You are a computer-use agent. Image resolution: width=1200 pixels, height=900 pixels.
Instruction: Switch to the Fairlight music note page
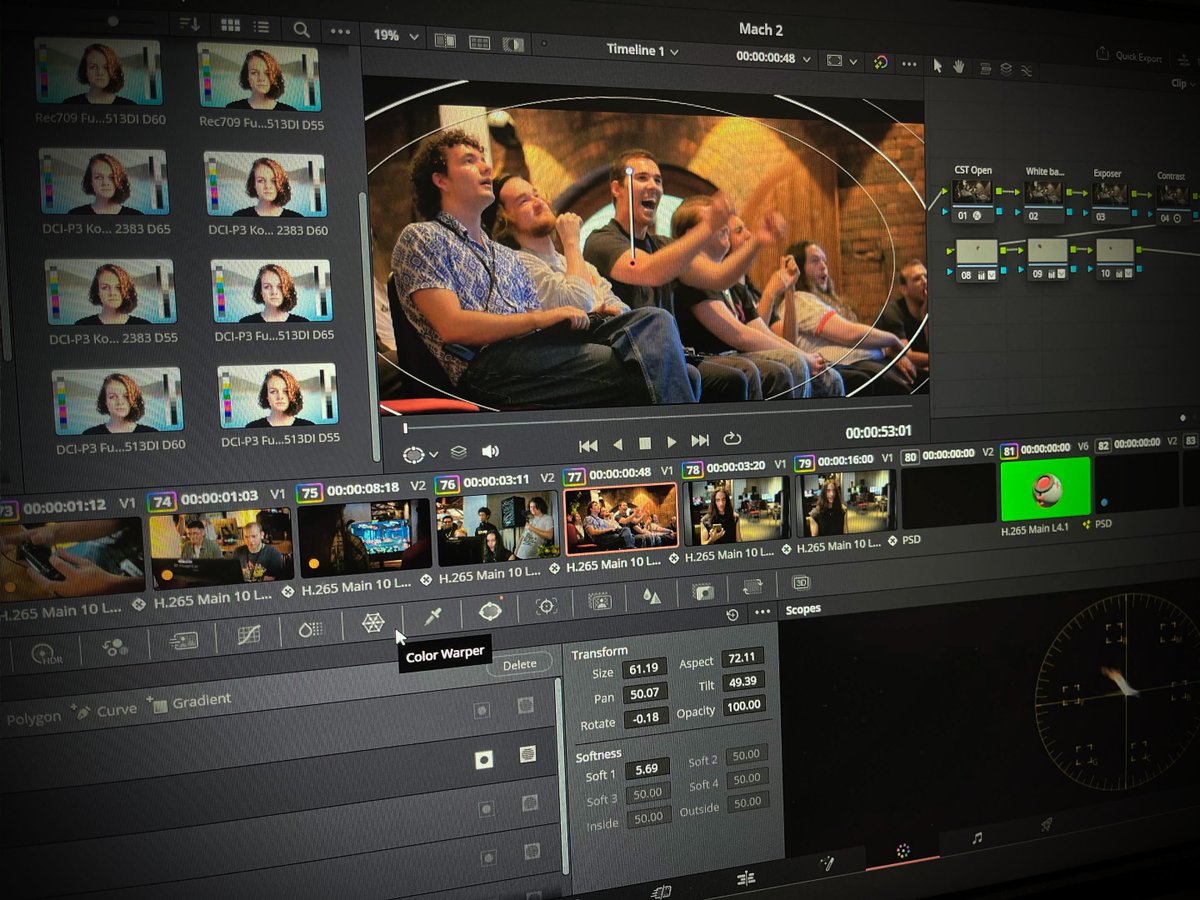click(977, 838)
